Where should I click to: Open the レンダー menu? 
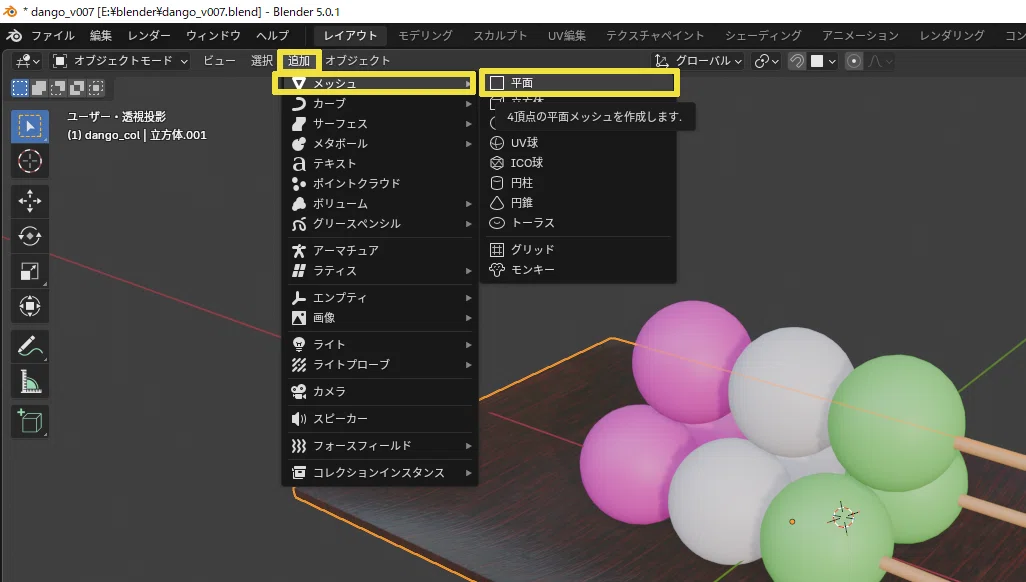(149, 35)
